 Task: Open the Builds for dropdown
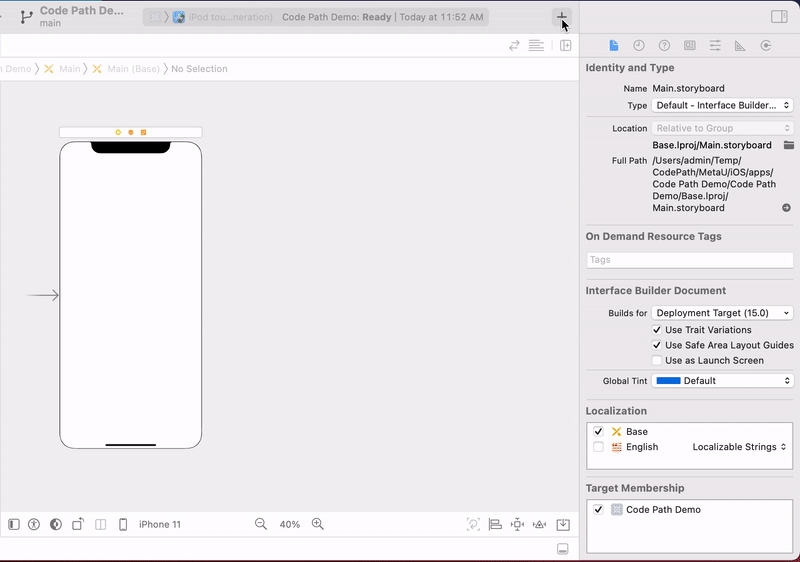pos(722,313)
